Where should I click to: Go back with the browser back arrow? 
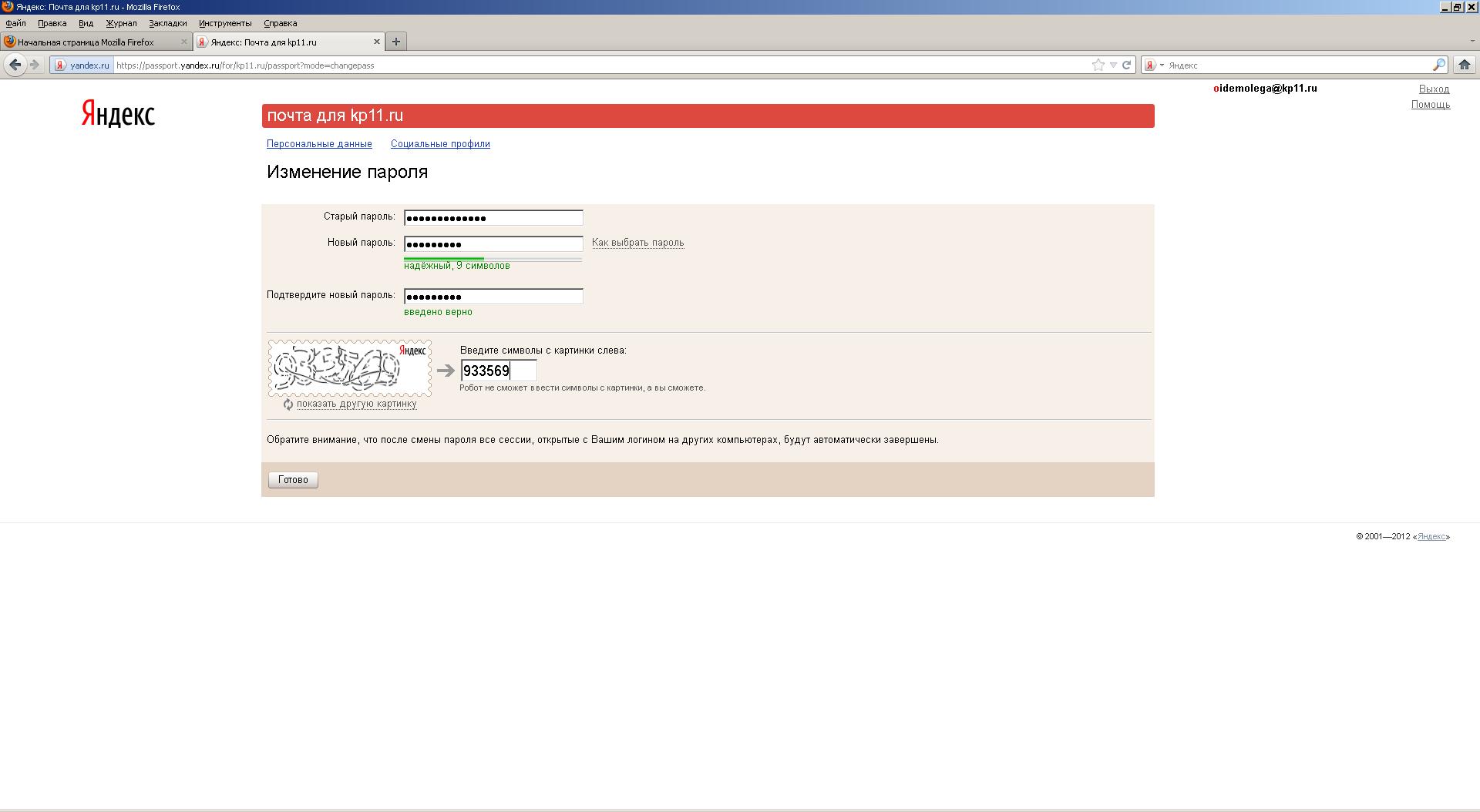point(15,65)
